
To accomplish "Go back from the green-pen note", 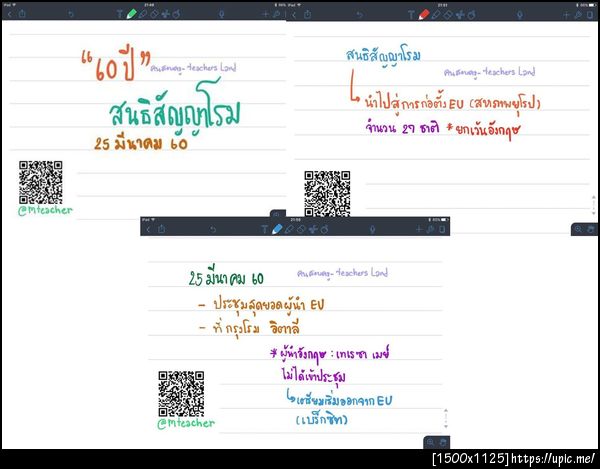I will [x=10, y=15].
